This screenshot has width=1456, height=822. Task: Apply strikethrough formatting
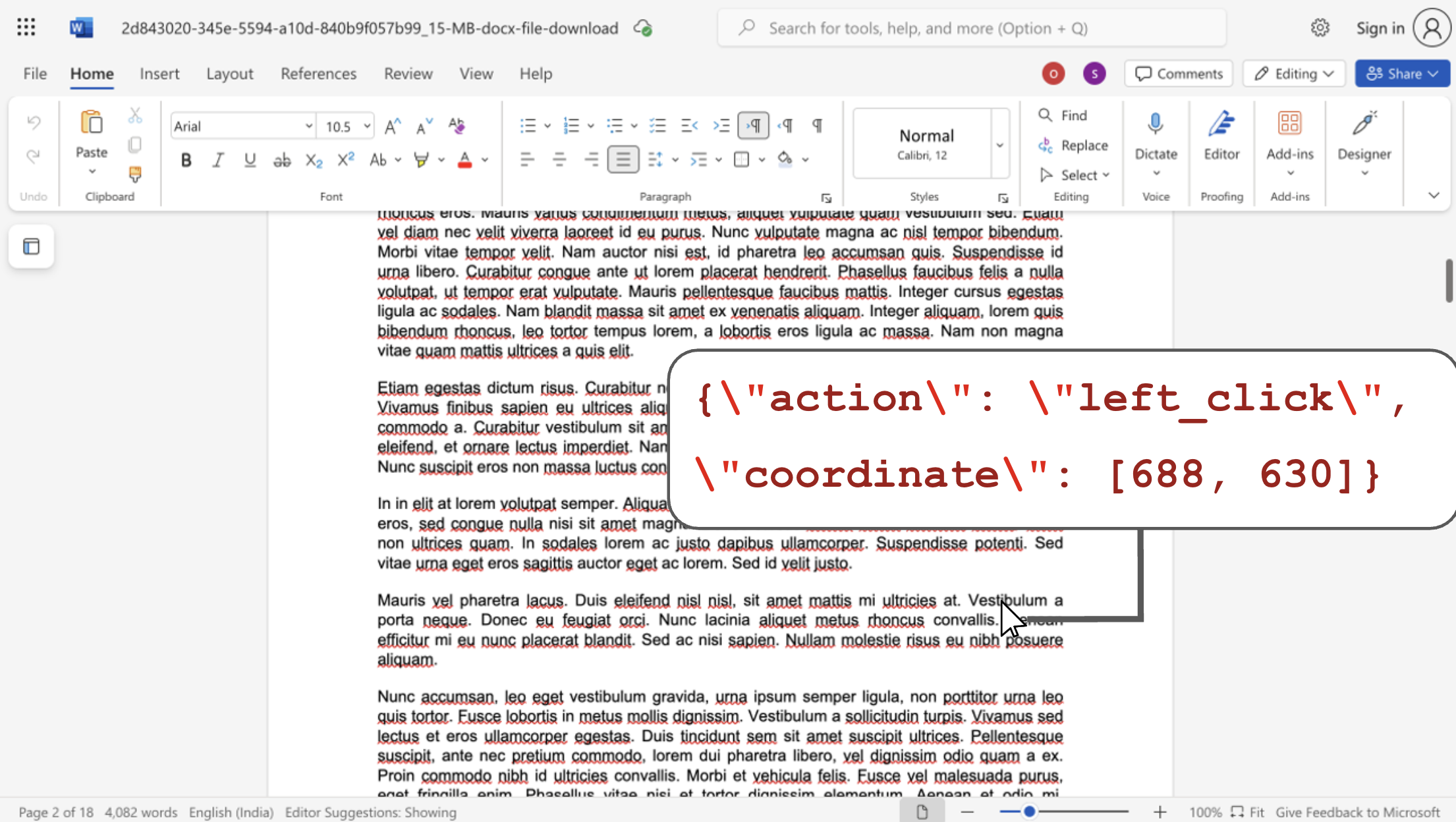pyautogui.click(x=282, y=160)
